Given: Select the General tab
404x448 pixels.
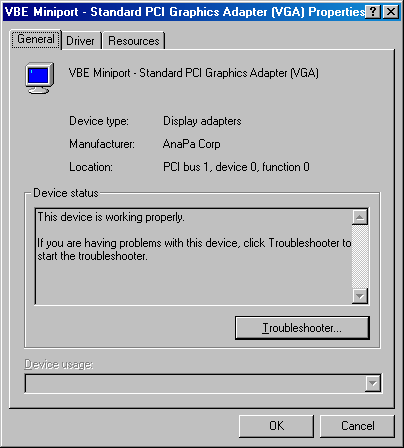Looking at the screenshot, I should [36, 39].
